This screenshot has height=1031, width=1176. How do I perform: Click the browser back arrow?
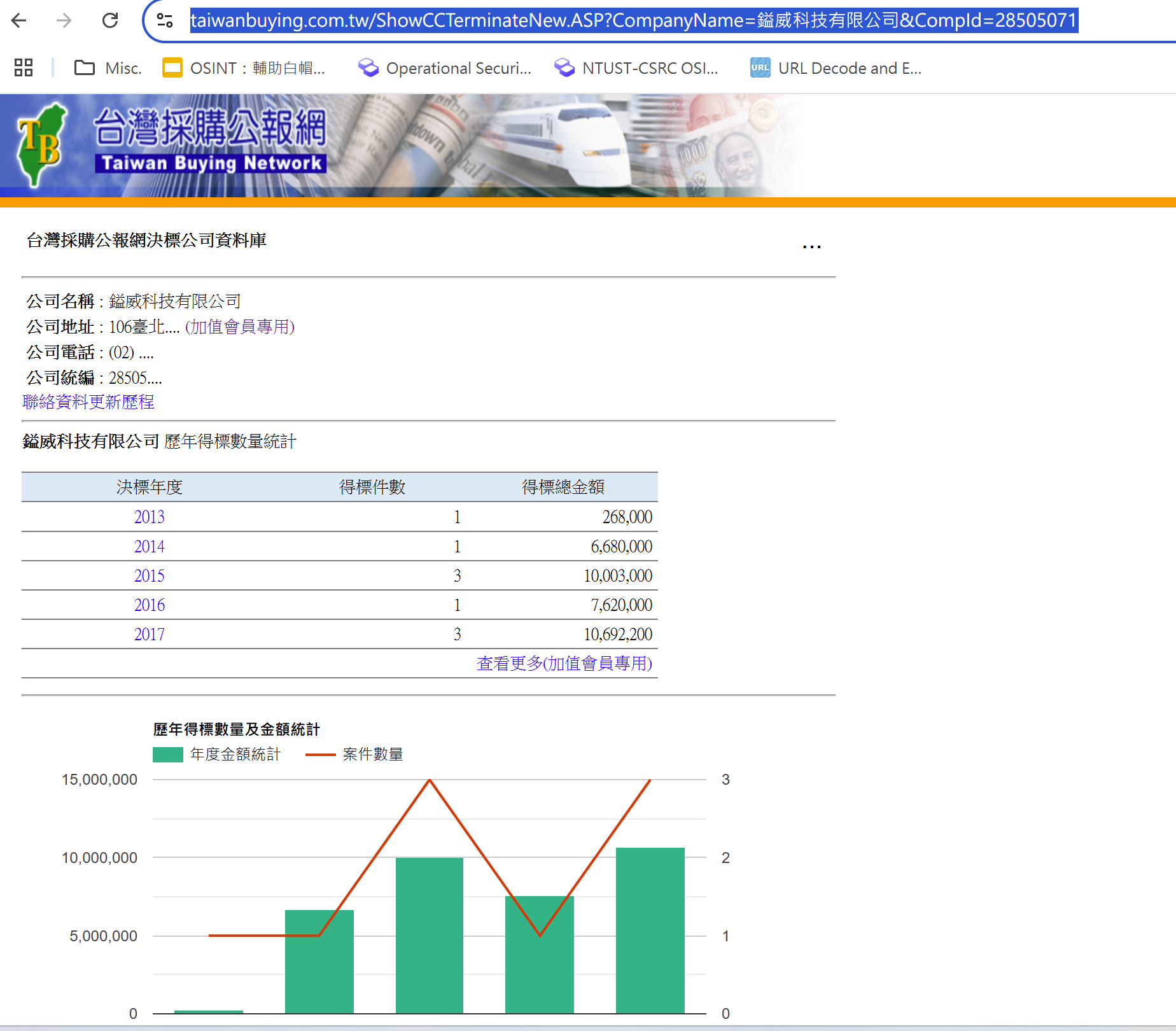click(19, 21)
